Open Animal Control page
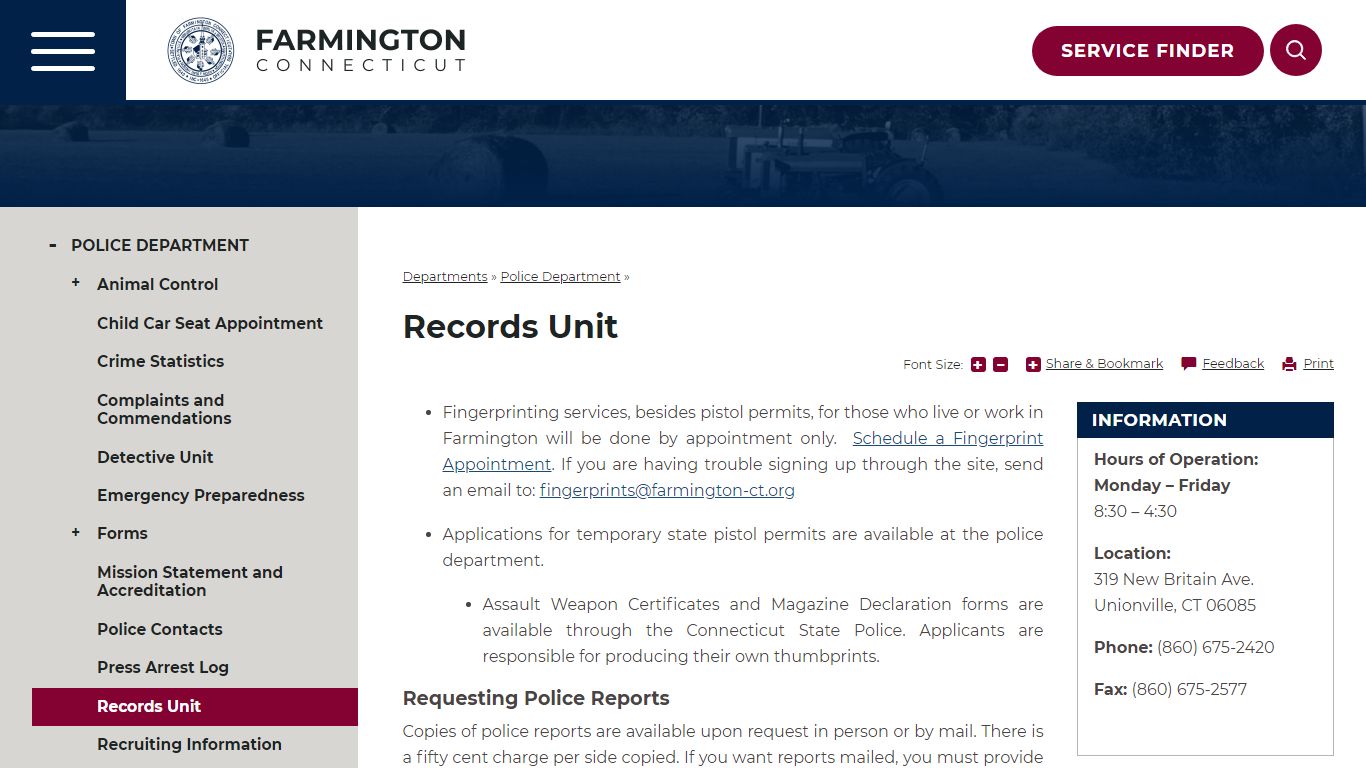The image size is (1366, 768). pyautogui.click(x=157, y=284)
